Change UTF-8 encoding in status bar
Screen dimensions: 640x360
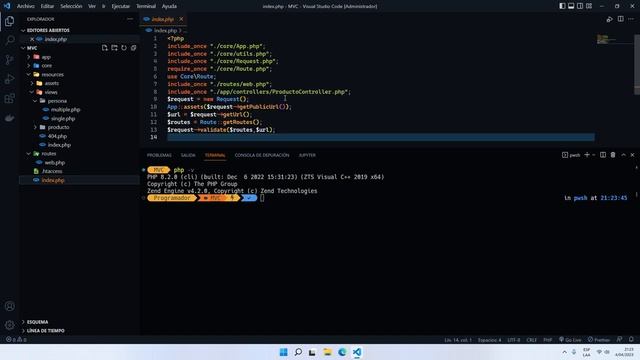pos(513,339)
